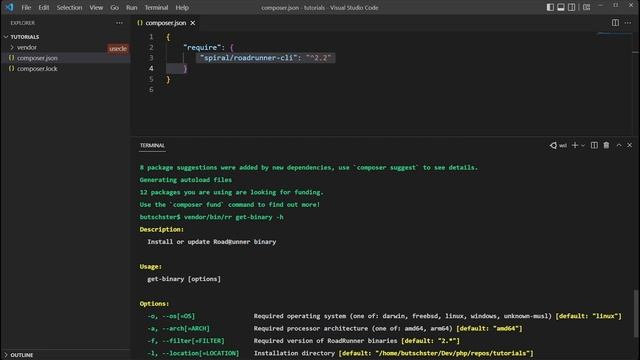Click the "require" key in the editor
Image resolution: width=640 pixels, height=360 pixels.
(202, 47)
